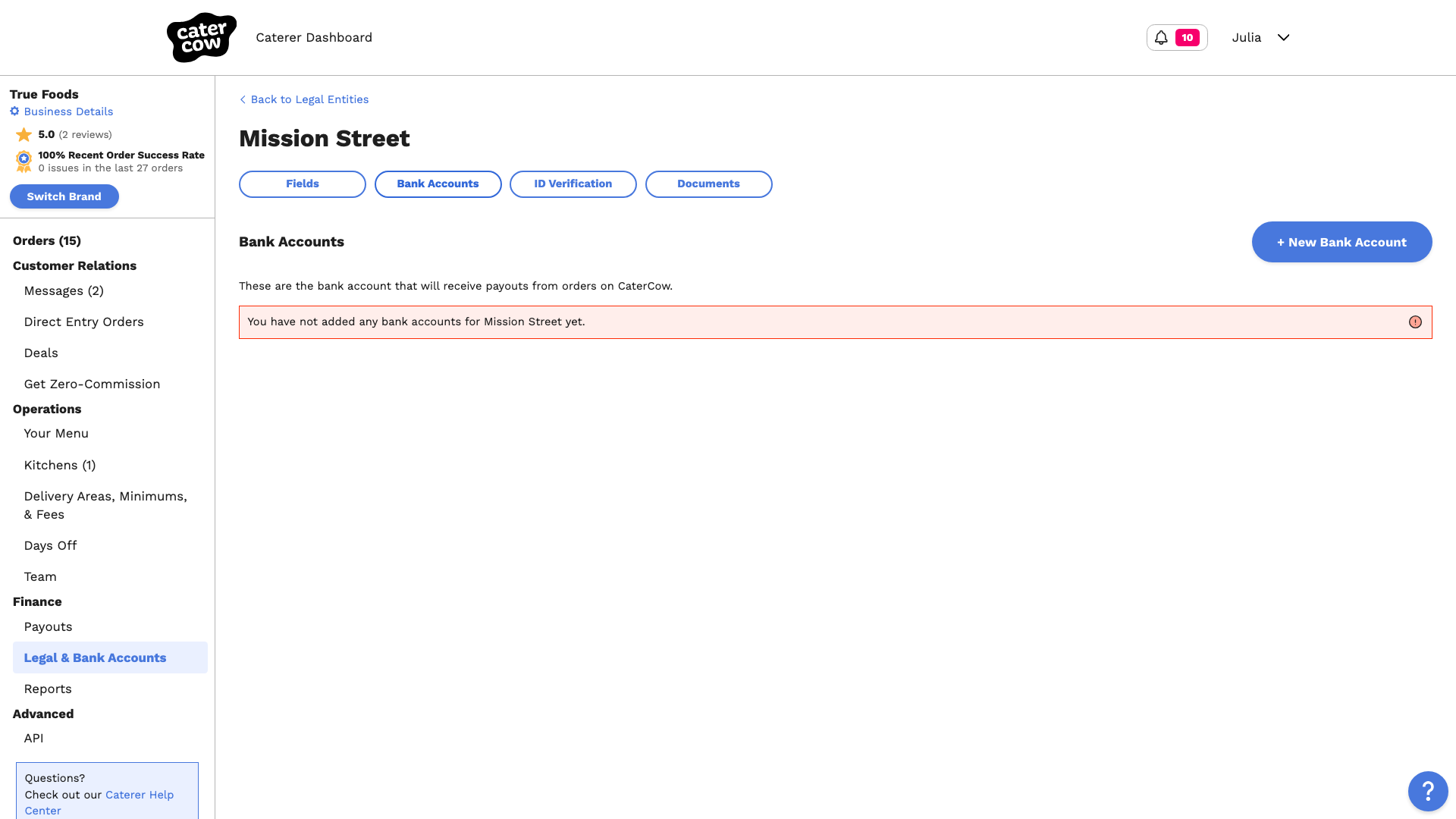Select the Documents tab
1456x819 pixels.
[709, 184]
